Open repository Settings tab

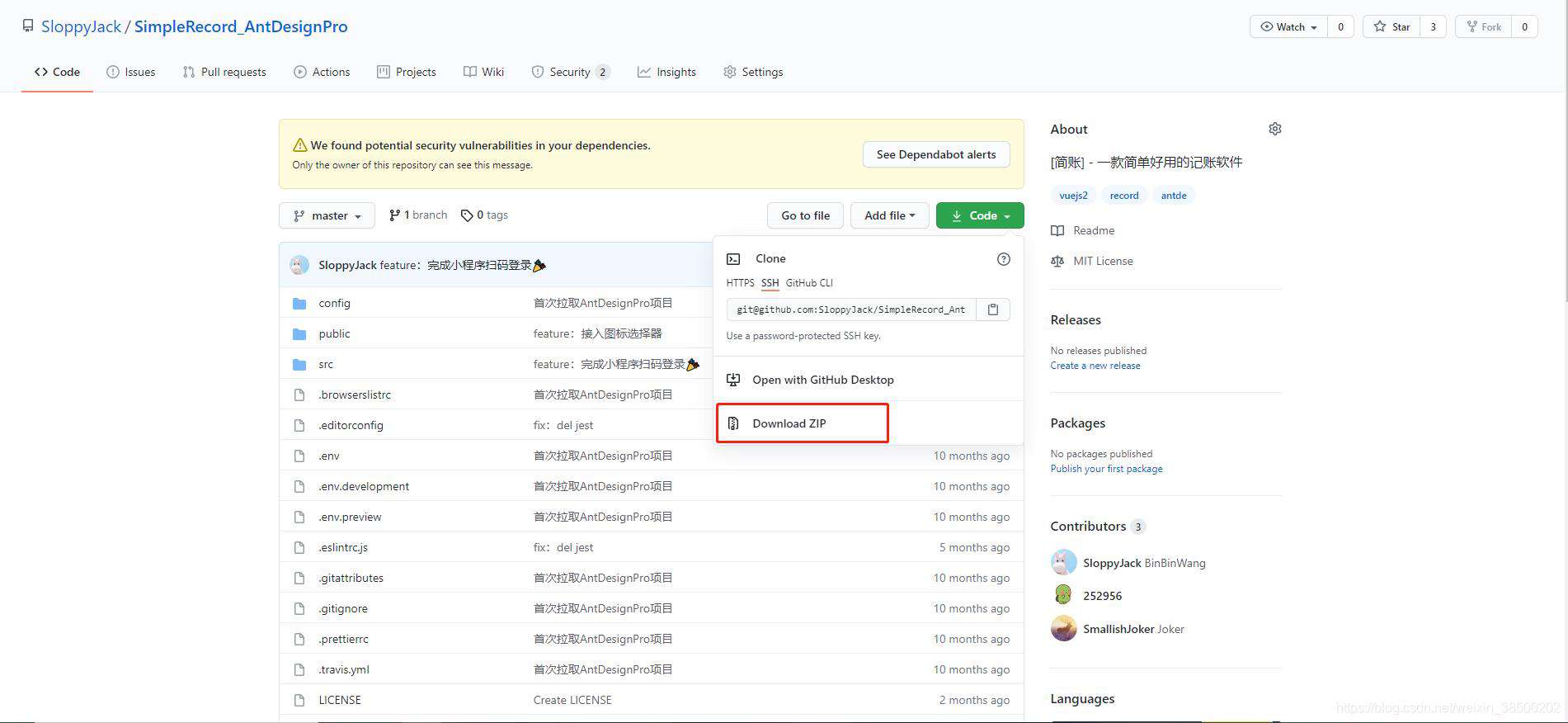click(753, 72)
